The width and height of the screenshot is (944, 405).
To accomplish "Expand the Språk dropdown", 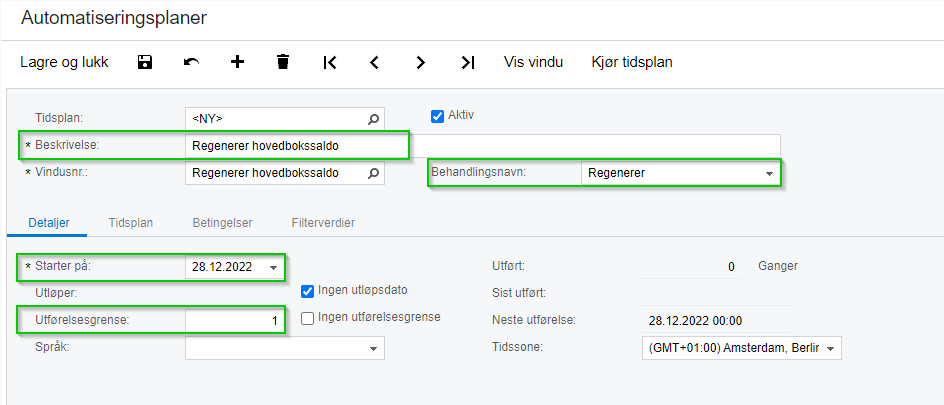I will (x=373, y=348).
